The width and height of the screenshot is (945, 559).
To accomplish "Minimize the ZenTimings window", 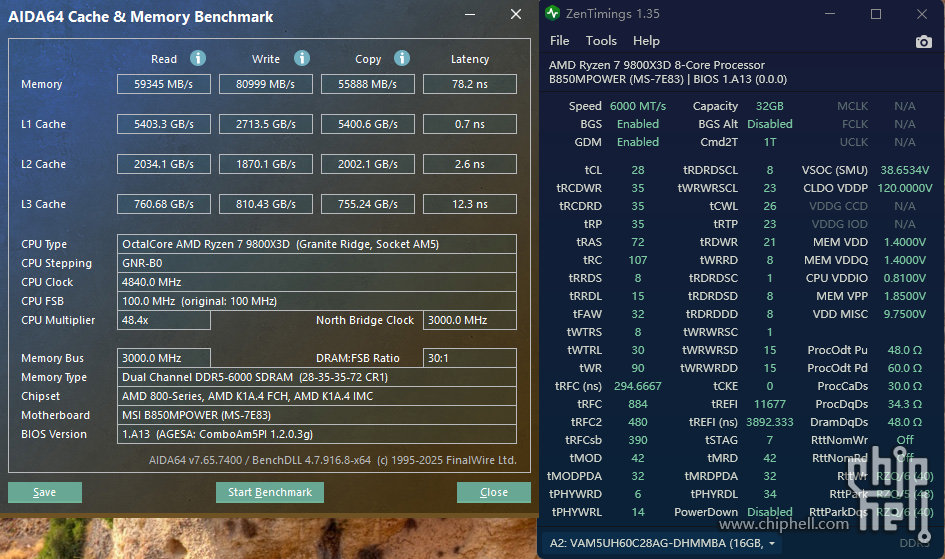I will coord(830,14).
